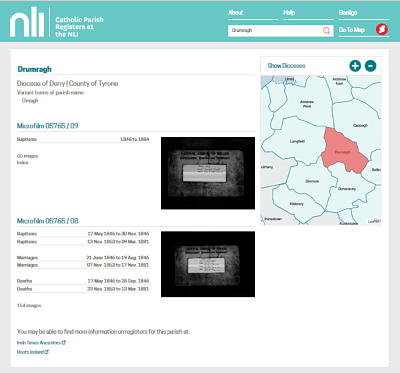Toggle Show Dioceses on the map
400x373 pixels.
point(286,66)
